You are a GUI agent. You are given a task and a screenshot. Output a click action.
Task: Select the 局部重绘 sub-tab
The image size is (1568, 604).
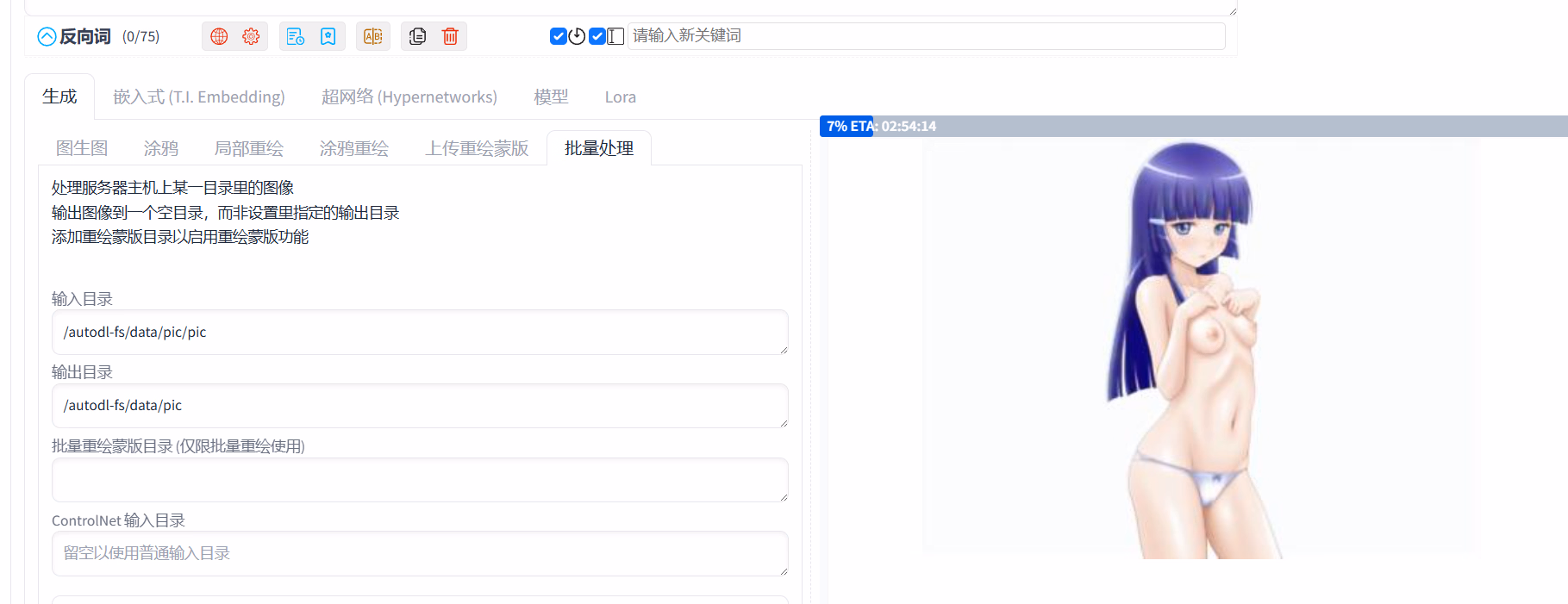point(248,148)
